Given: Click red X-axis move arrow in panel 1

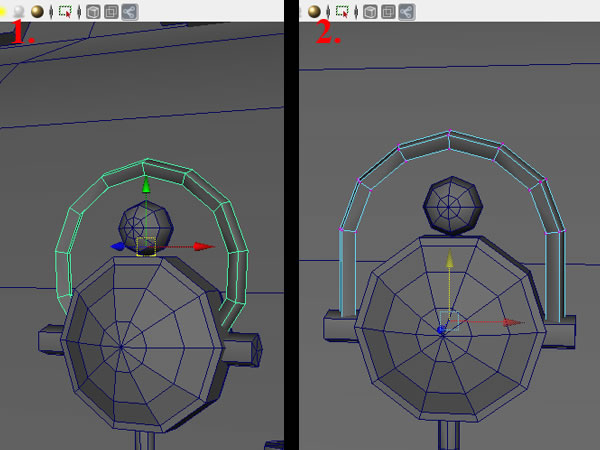Looking at the screenshot, I should [203, 246].
